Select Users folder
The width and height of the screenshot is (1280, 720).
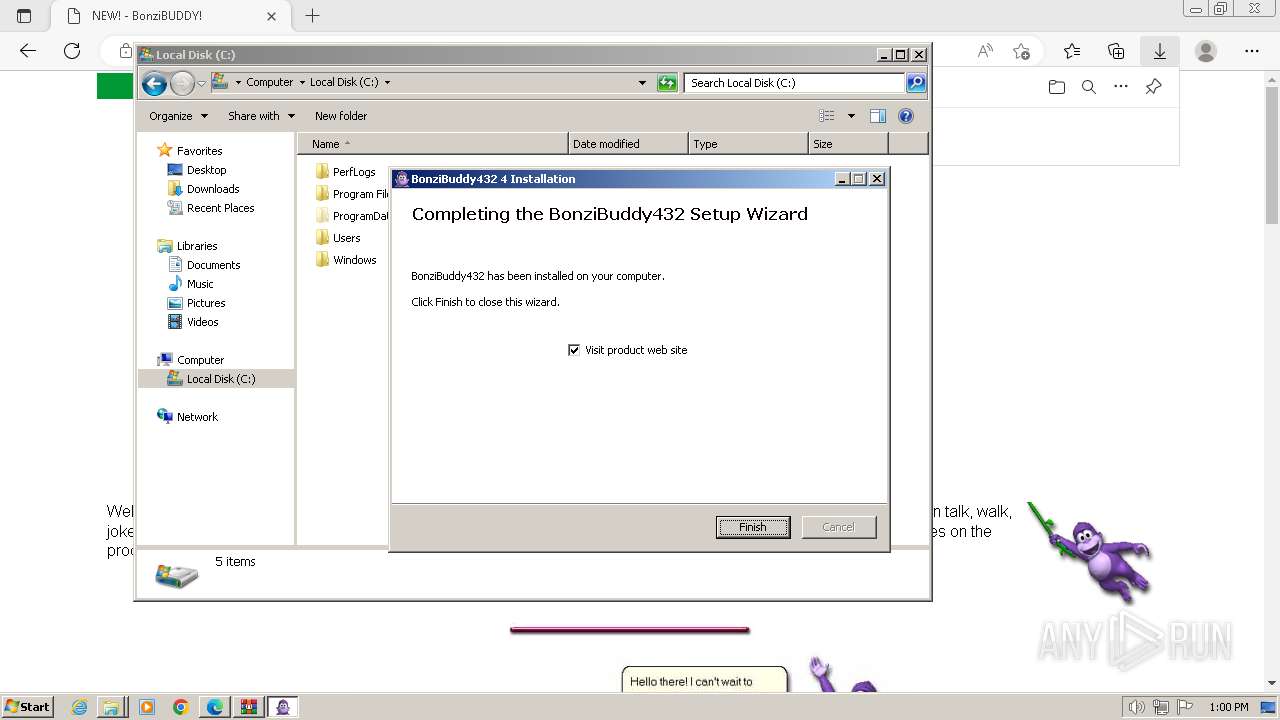coord(338,238)
